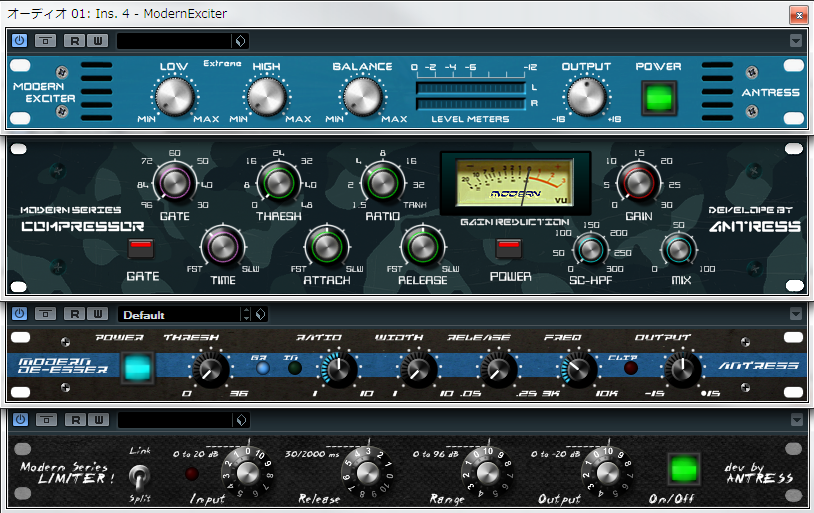
Task: Open preset management icon on De-Esser header
Action: tap(261, 315)
